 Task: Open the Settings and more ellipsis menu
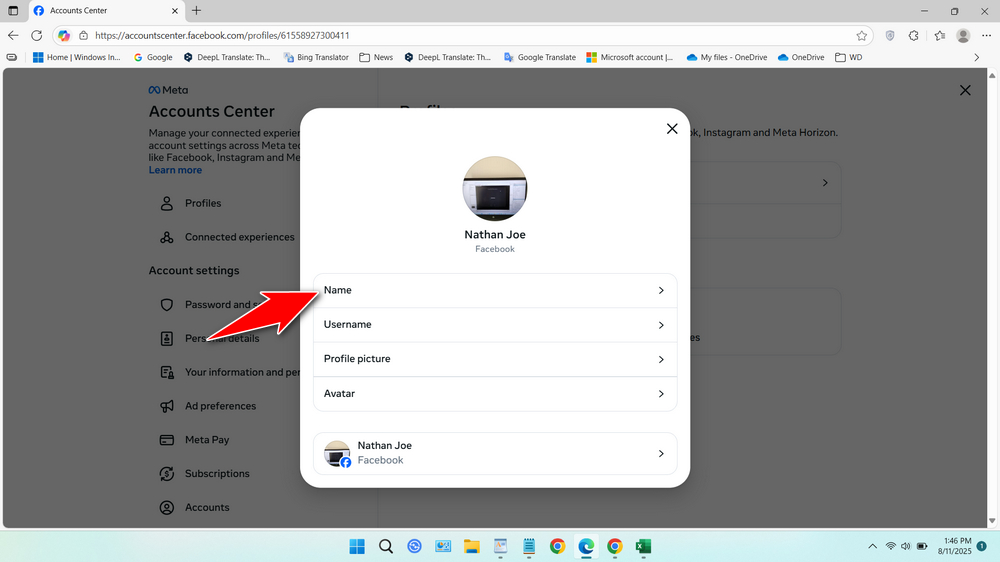point(987,36)
